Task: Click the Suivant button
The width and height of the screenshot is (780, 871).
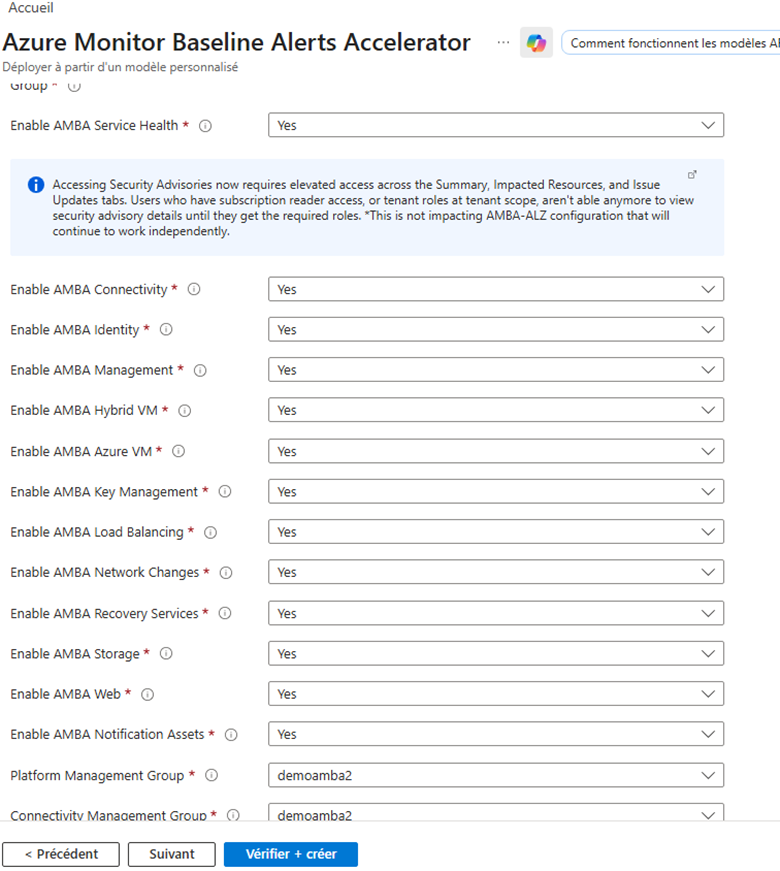Action: [171, 854]
